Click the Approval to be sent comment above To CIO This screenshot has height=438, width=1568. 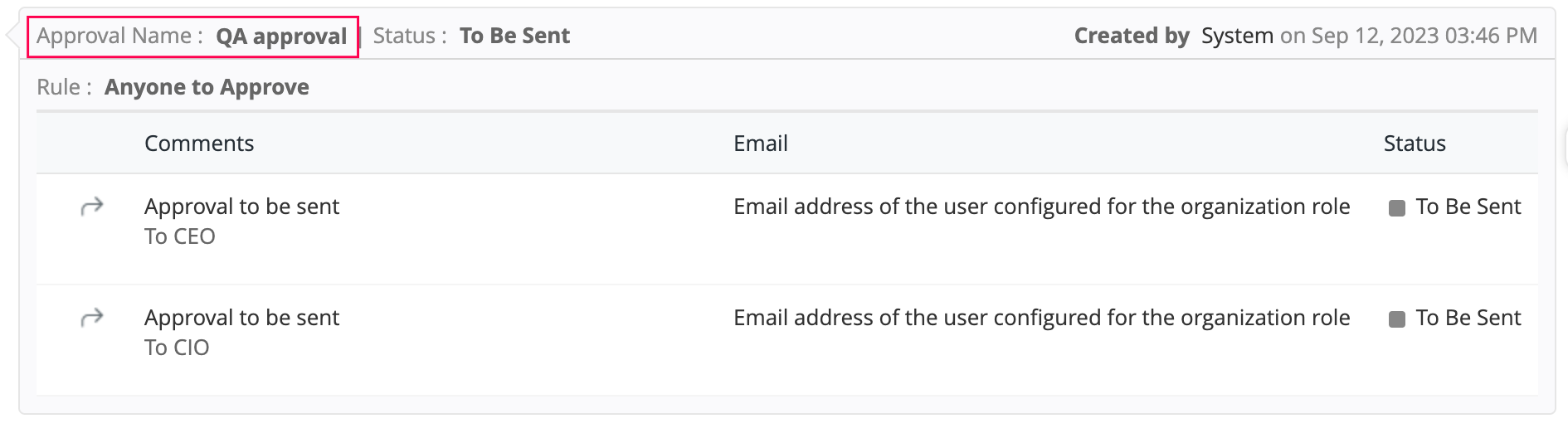point(241,318)
